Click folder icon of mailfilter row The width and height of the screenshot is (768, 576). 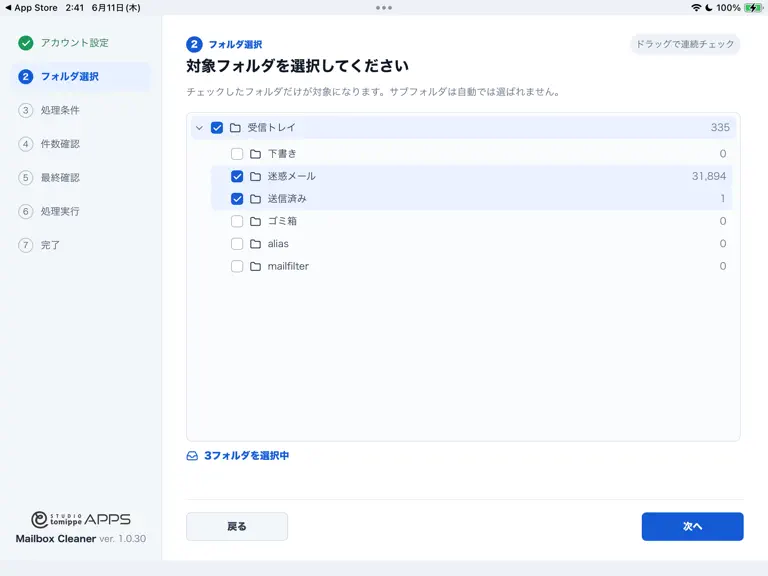pyautogui.click(x=255, y=266)
